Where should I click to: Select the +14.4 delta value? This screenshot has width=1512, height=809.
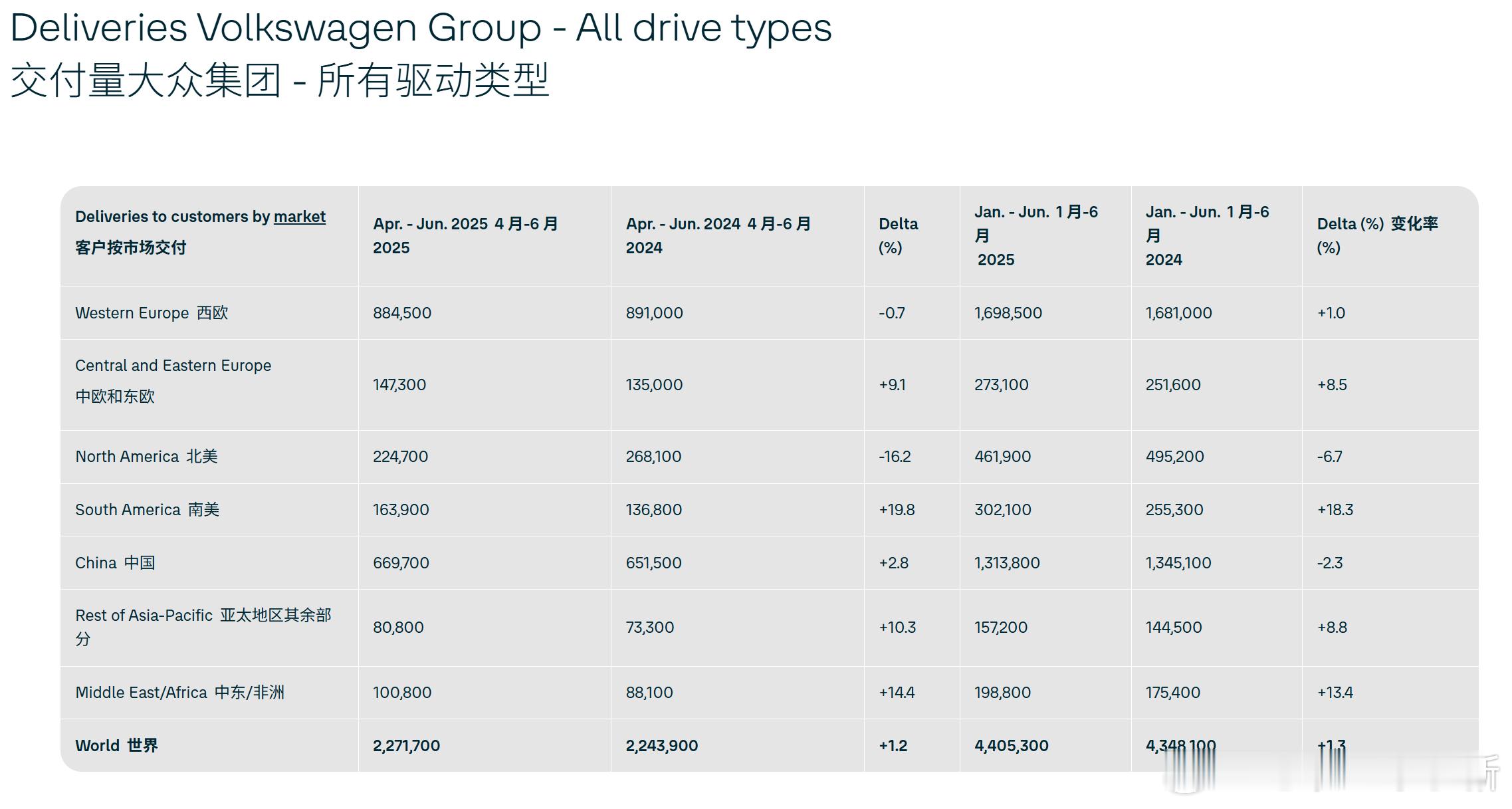(x=897, y=693)
